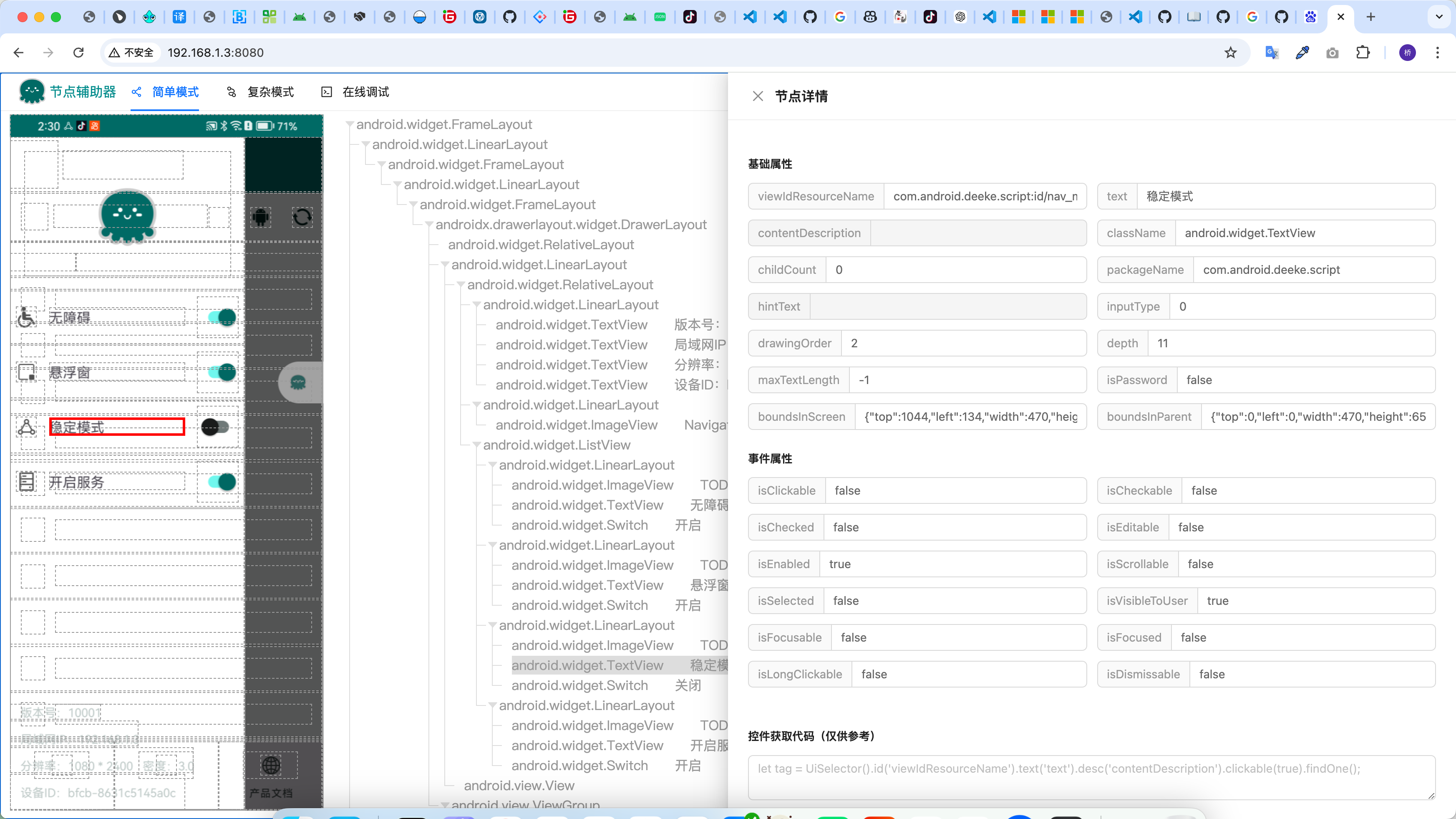Click the viewIdResourceName value field
Image resolution: width=1456 pixels, height=819 pixels.
tap(984, 196)
